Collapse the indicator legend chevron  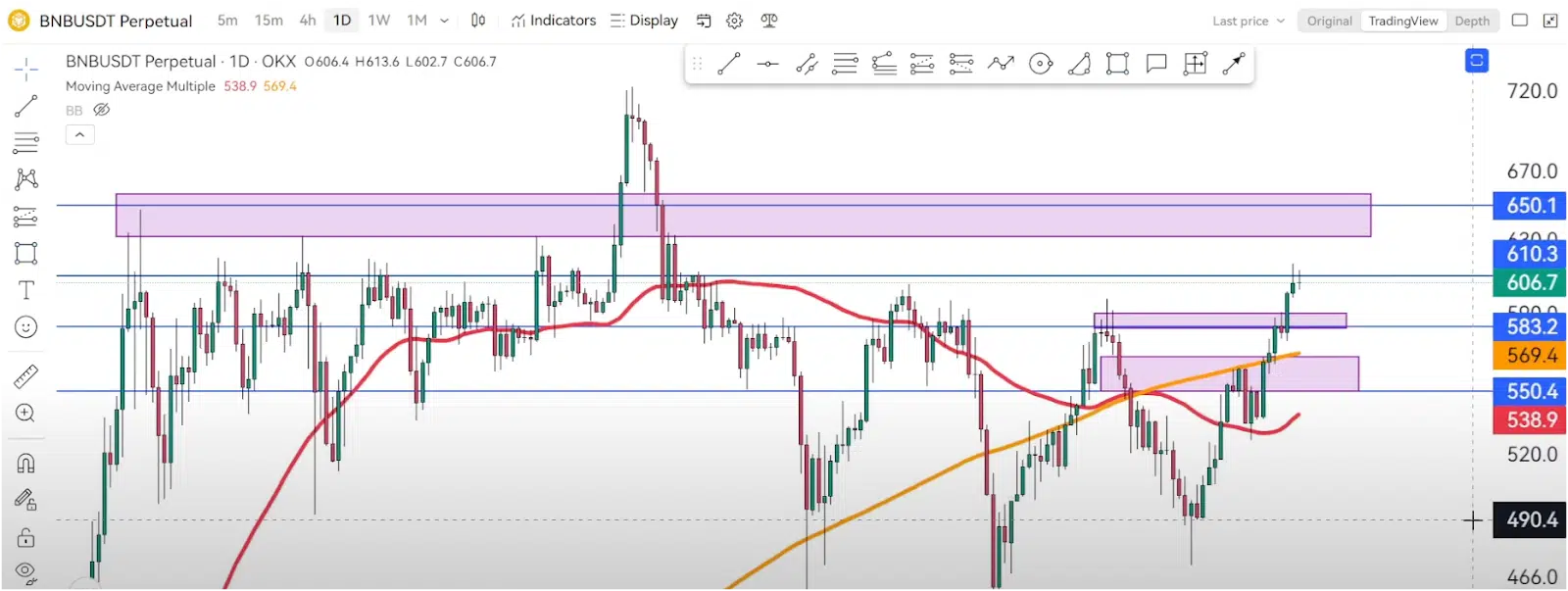(80, 134)
